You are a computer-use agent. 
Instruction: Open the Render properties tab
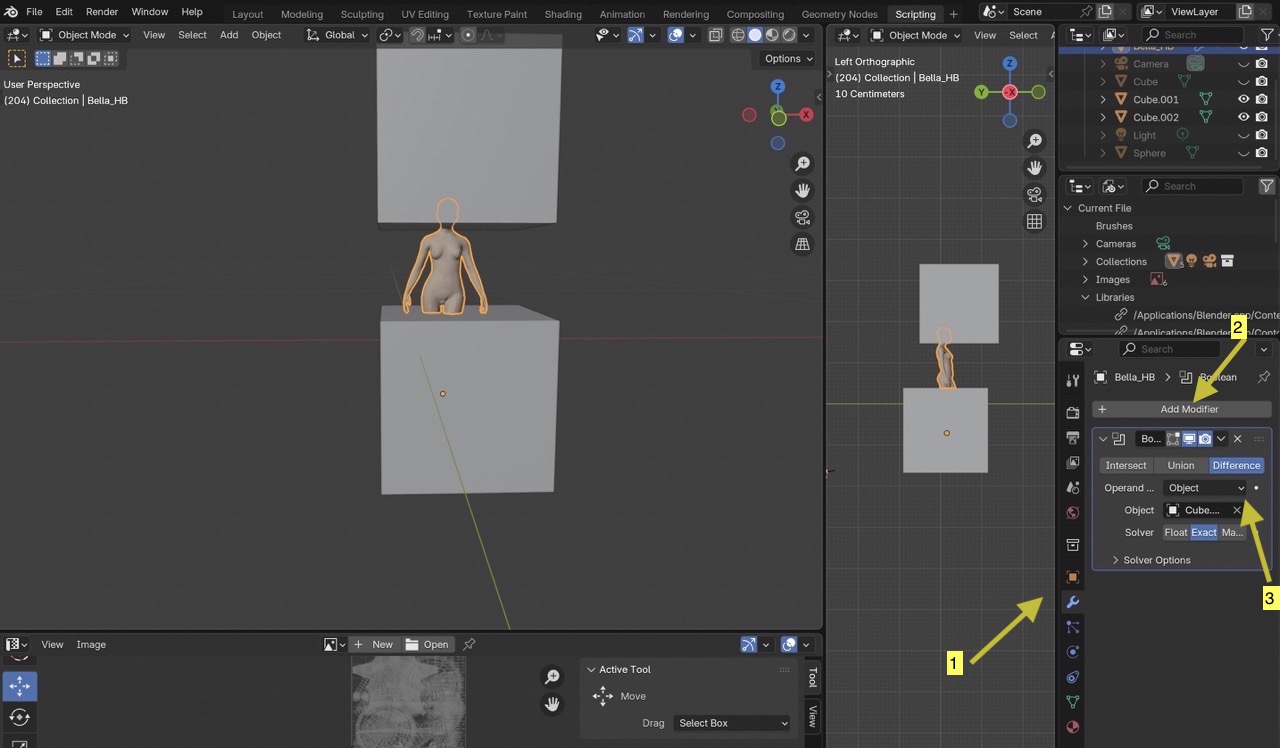click(1072, 412)
